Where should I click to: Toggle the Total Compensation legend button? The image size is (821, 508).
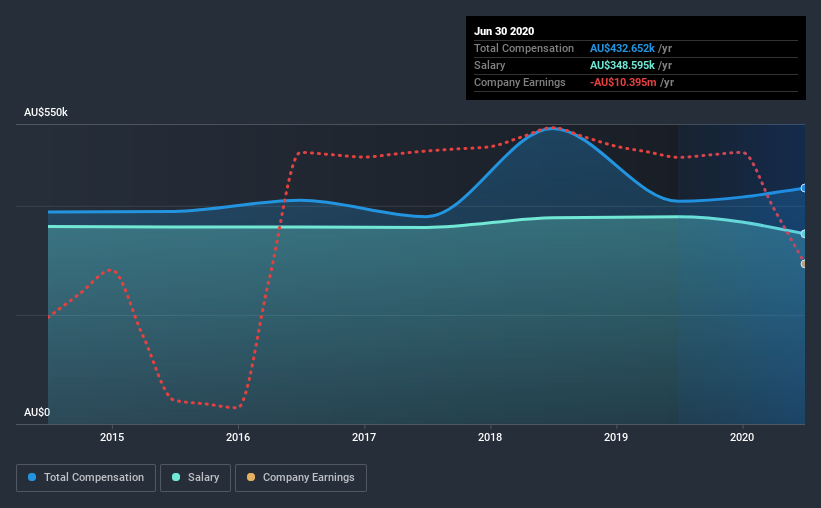click(86, 478)
